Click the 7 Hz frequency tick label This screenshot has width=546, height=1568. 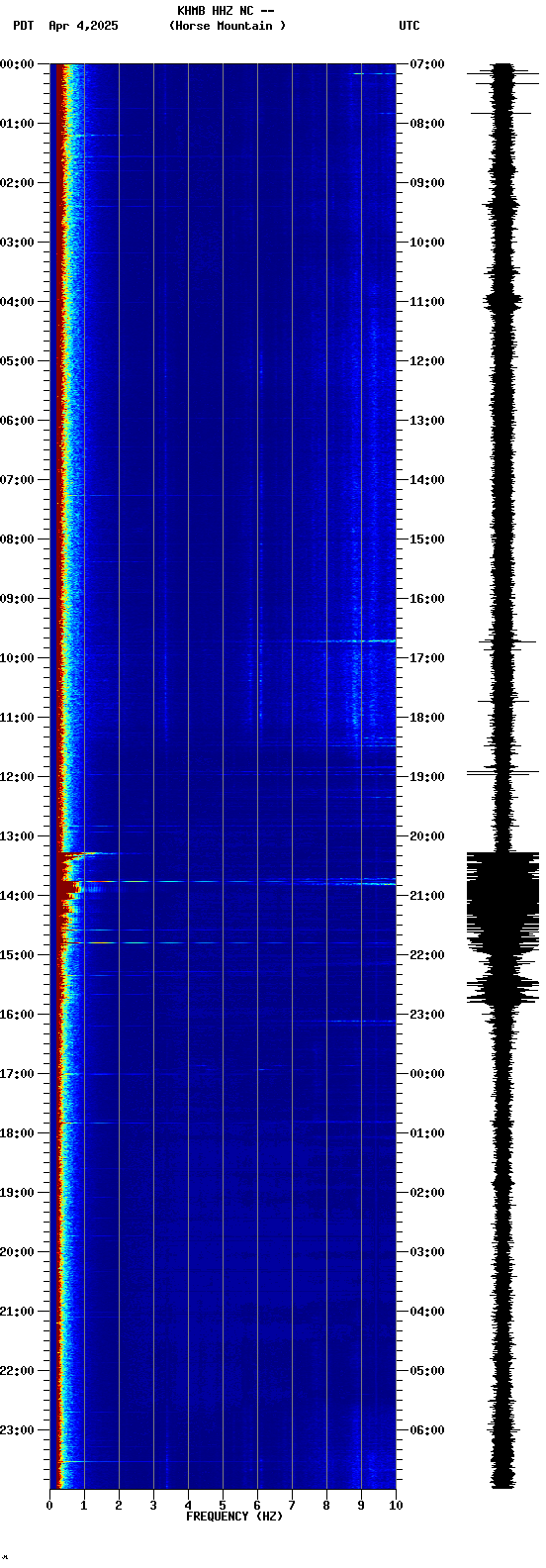292,1506
